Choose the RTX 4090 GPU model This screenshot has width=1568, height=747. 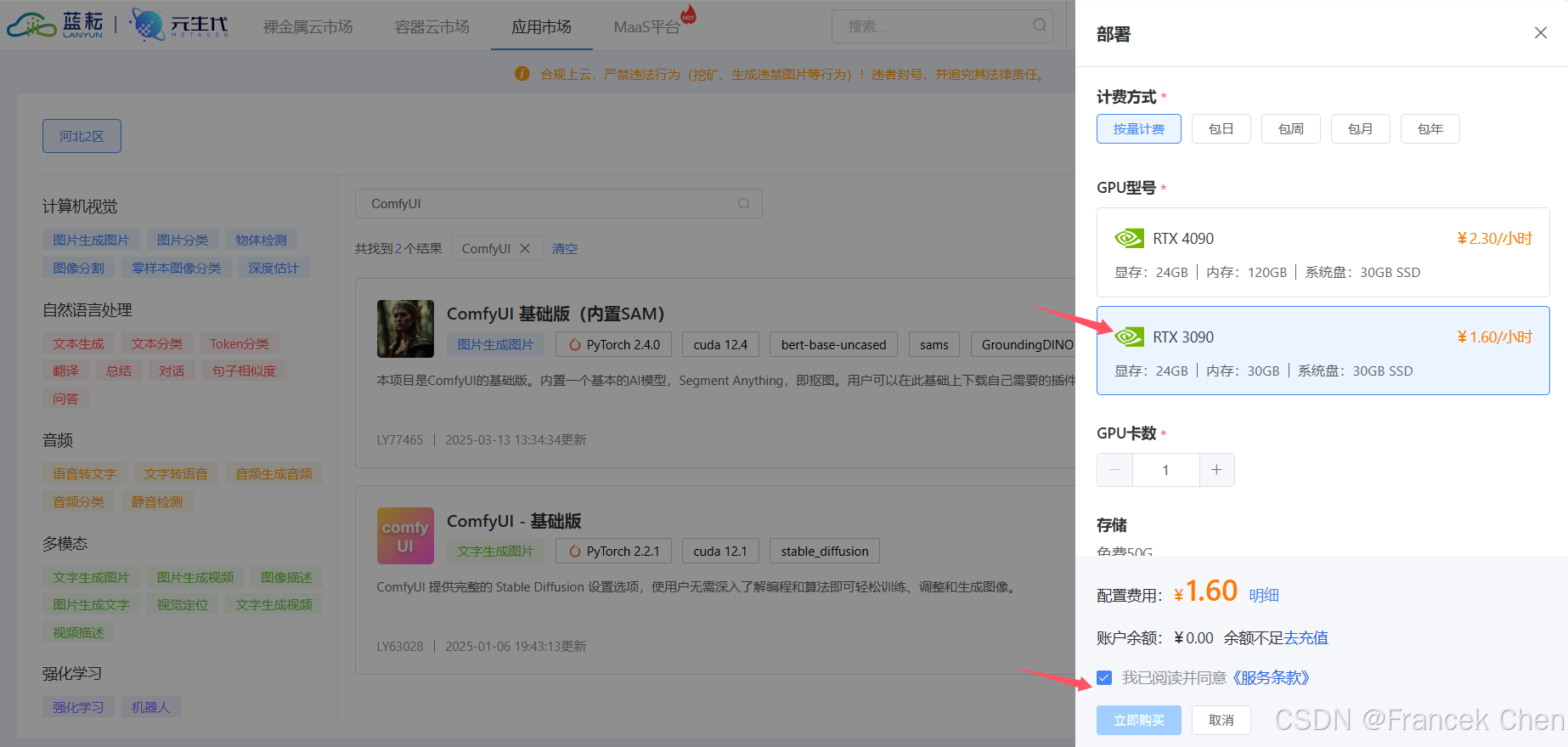pyautogui.click(x=1323, y=252)
